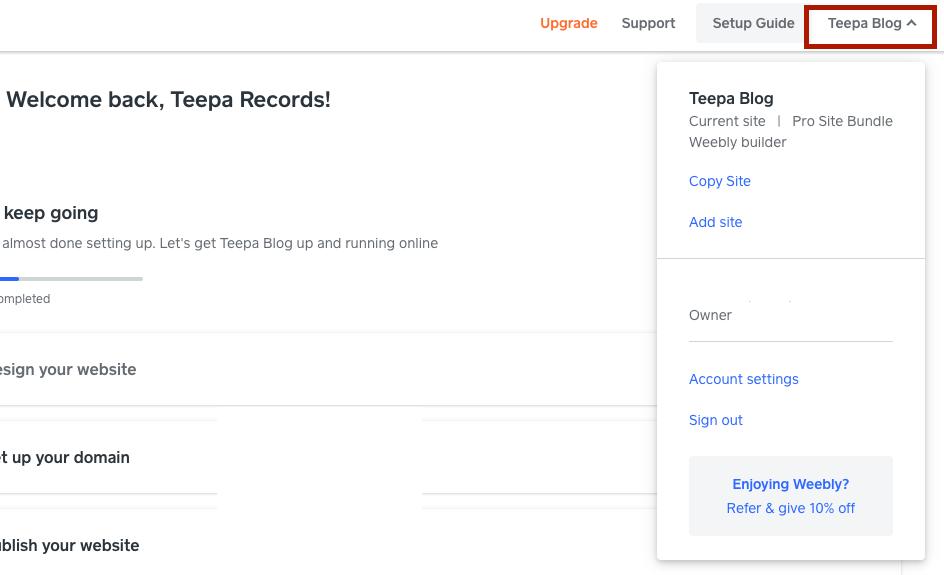This screenshot has height=575, width=944.
Task: Click the Enjoying Weebly? heading
Action: coord(790,484)
